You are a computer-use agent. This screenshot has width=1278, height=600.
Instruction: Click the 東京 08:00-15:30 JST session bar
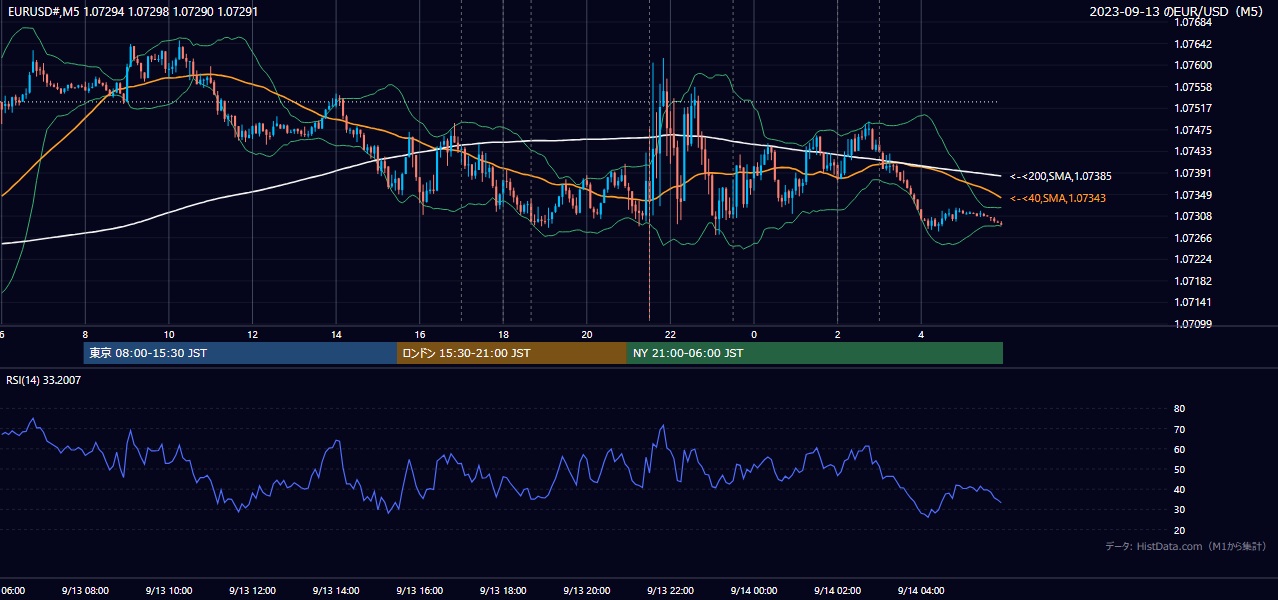(x=240, y=353)
